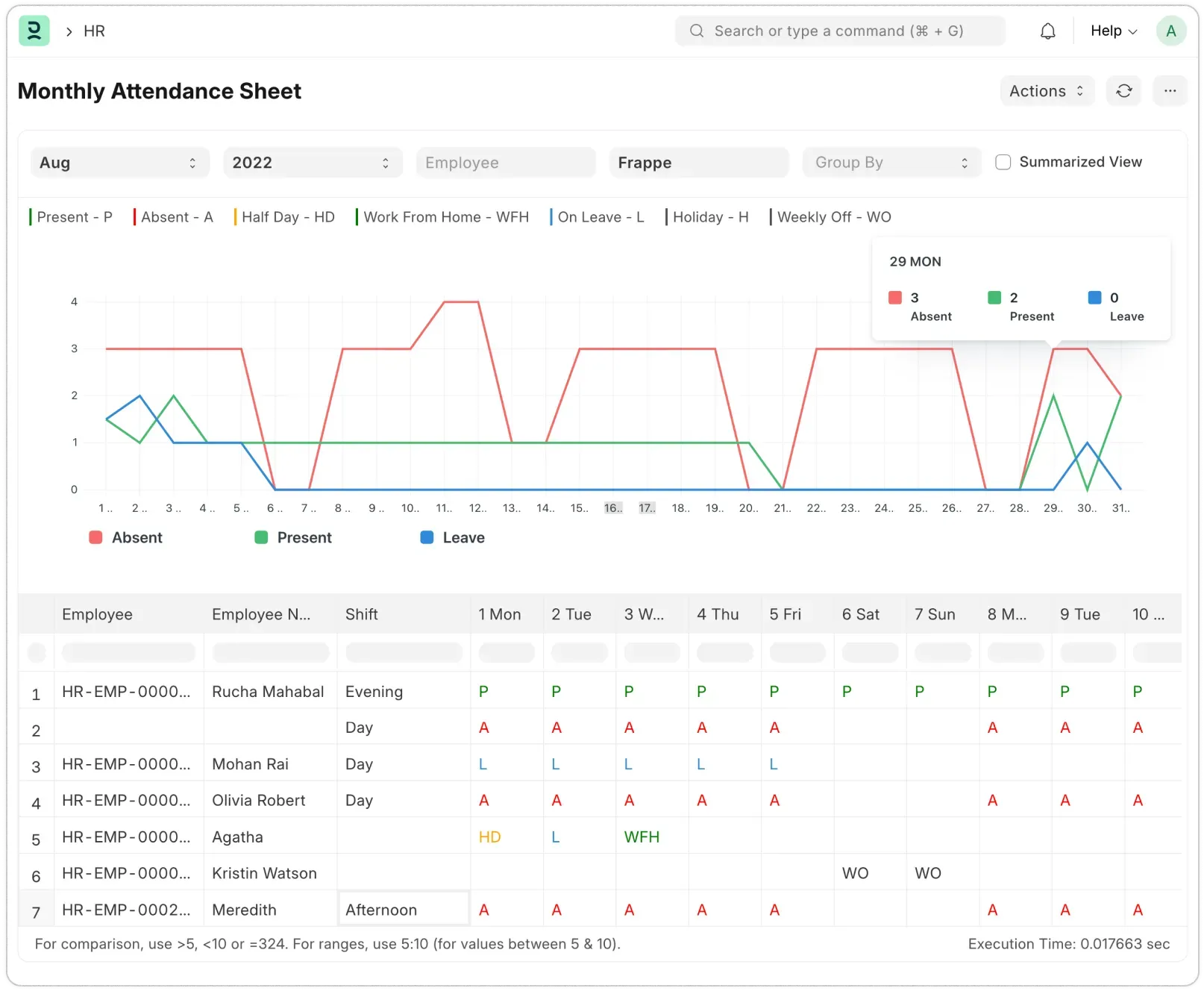Select Meredith's Afternoon shift cell
Viewport: 1204px width, 991px height.
point(403,909)
